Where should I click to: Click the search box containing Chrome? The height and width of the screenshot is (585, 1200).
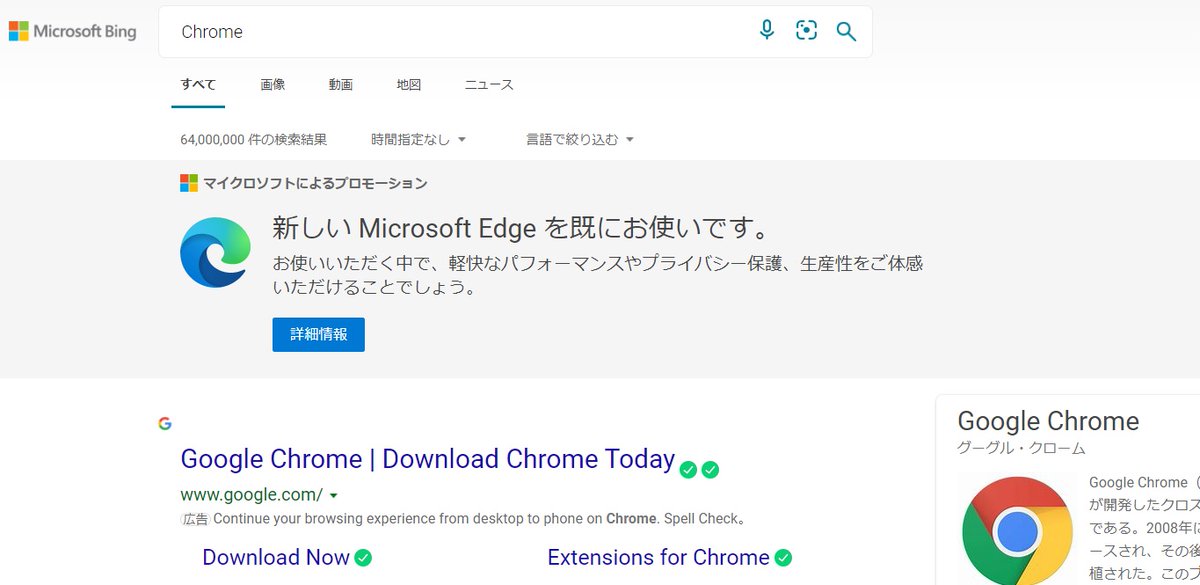coord(460,32)
